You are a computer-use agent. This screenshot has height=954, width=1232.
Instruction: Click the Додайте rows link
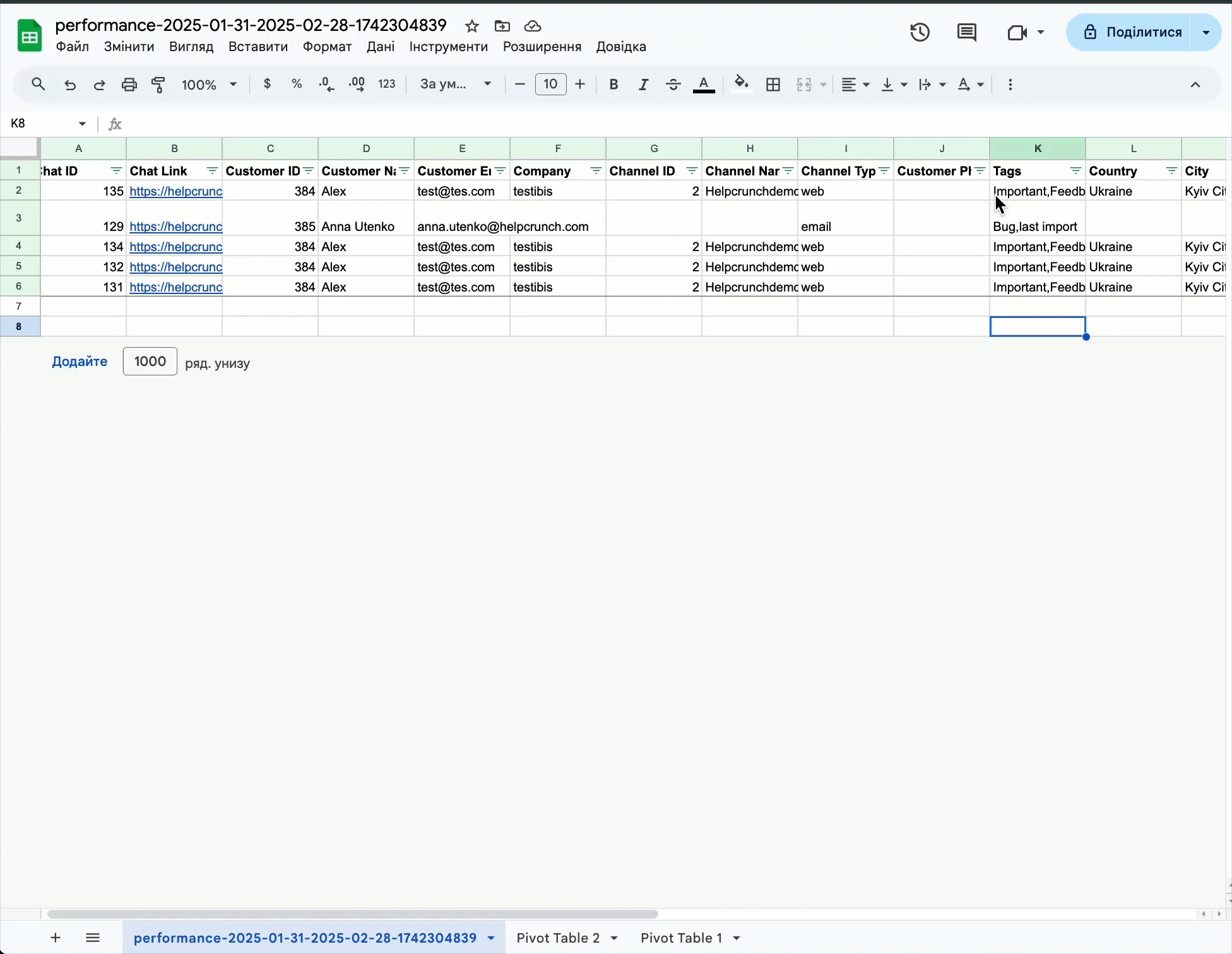[80, 362]
